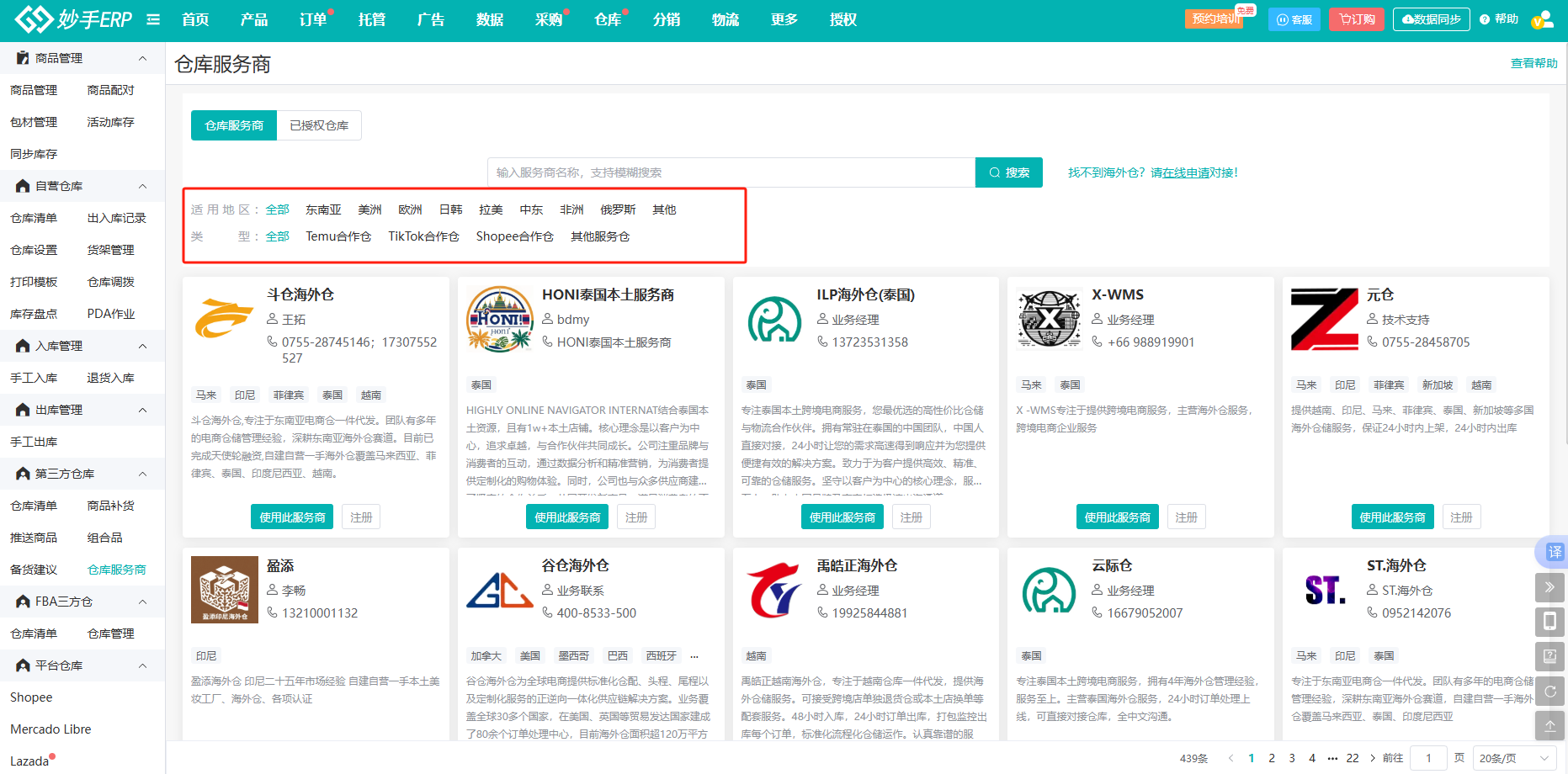
Task: Open the 查看帮助 link
Action: pyautogui.click(x=1533, y=63)
